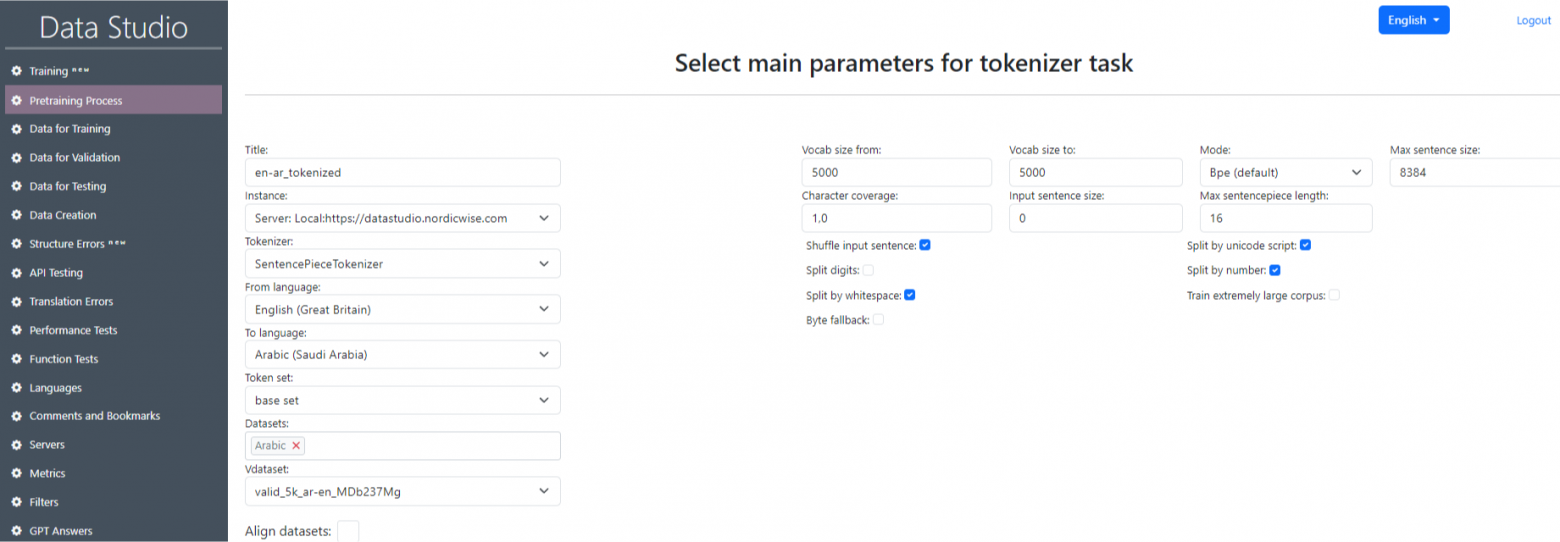Click the Logout link
This screenshot has height=542, width=1560.
tap(1533, 20)
